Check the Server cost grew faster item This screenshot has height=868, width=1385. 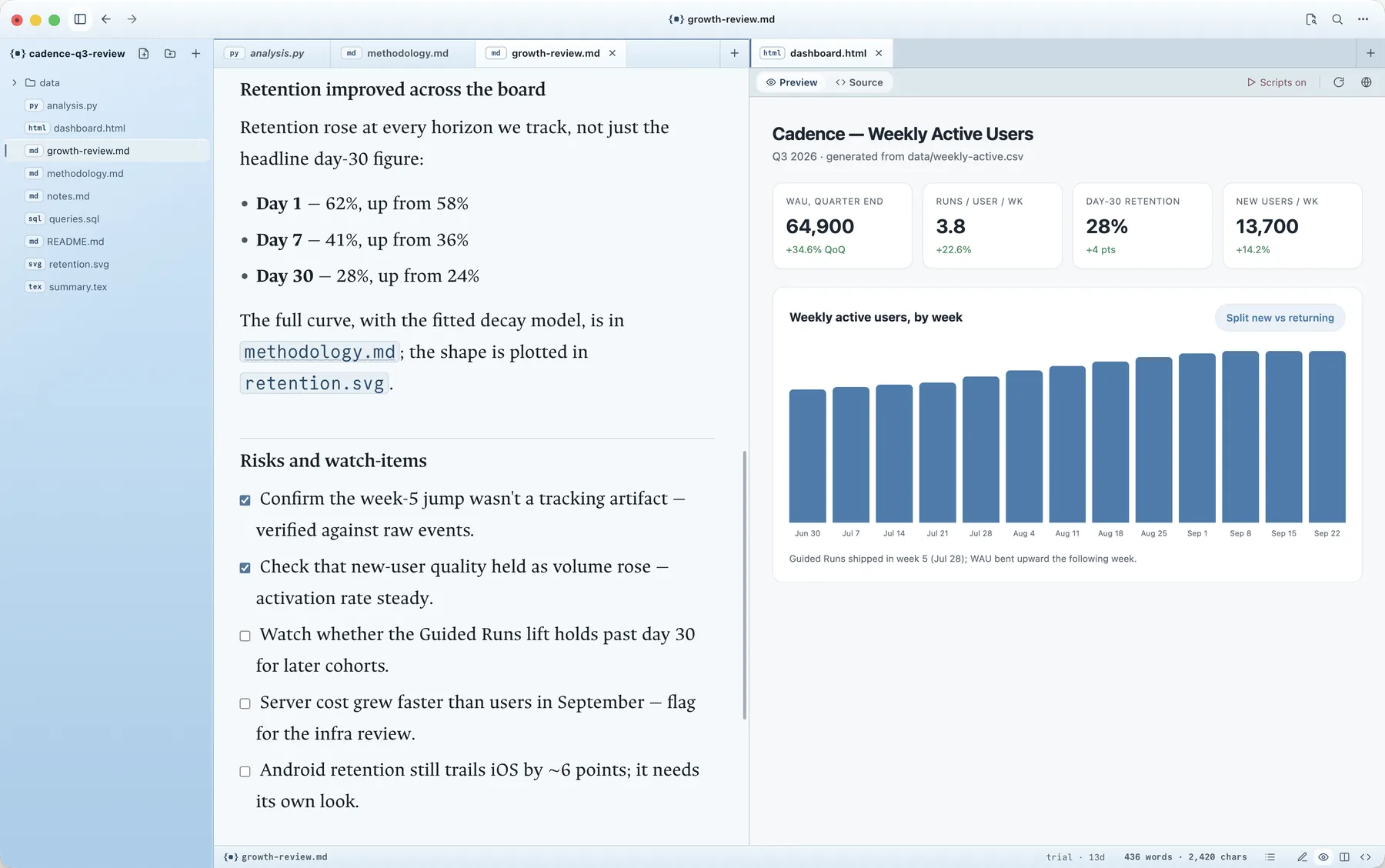click(x=245, y=703)
